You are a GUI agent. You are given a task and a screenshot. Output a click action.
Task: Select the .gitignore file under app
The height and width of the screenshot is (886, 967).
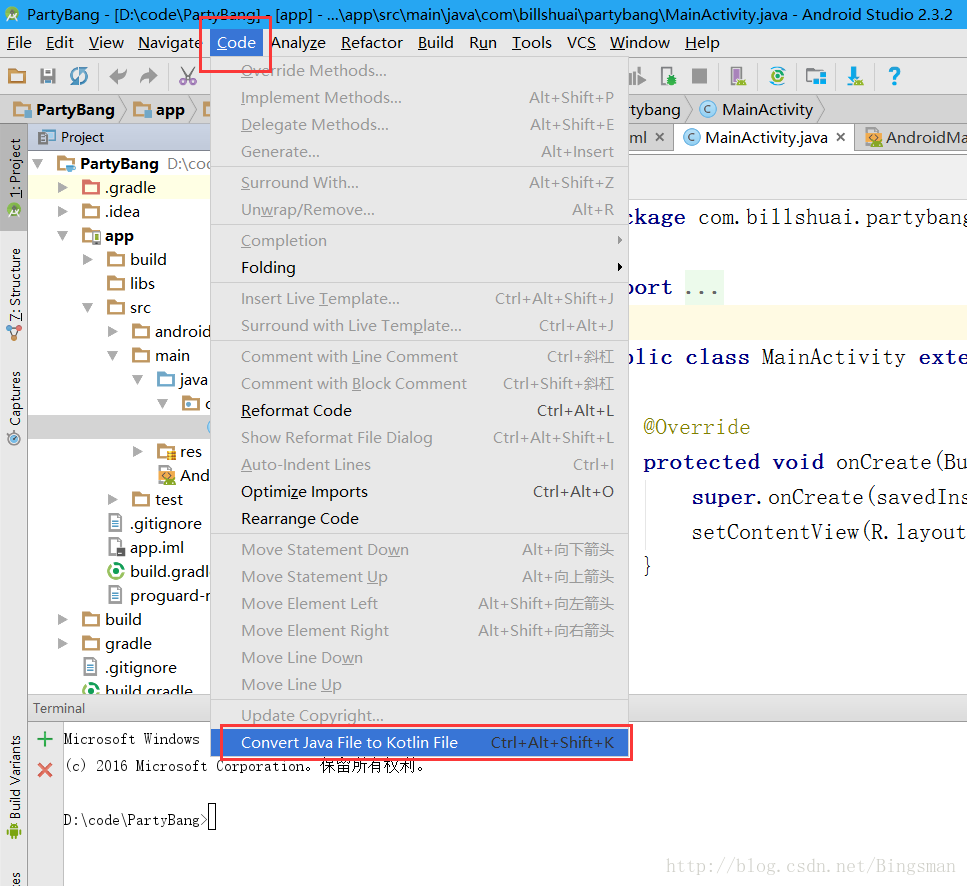[x=155, y=523]
